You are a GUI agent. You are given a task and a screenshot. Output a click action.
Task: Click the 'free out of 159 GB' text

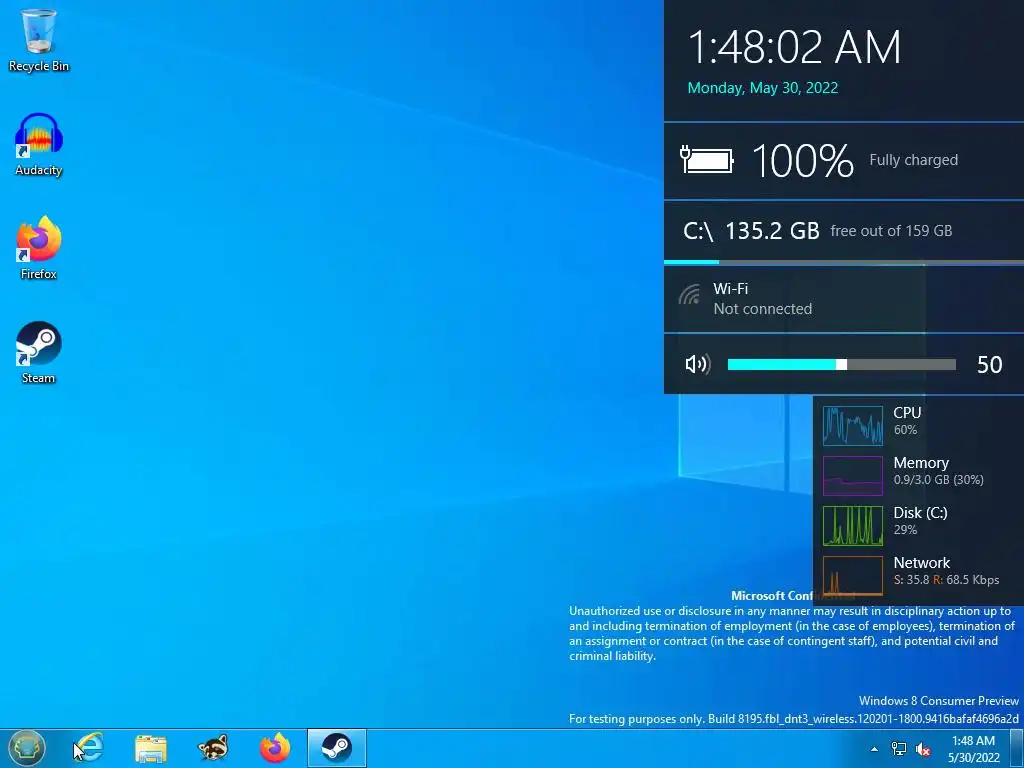[891, 231]
